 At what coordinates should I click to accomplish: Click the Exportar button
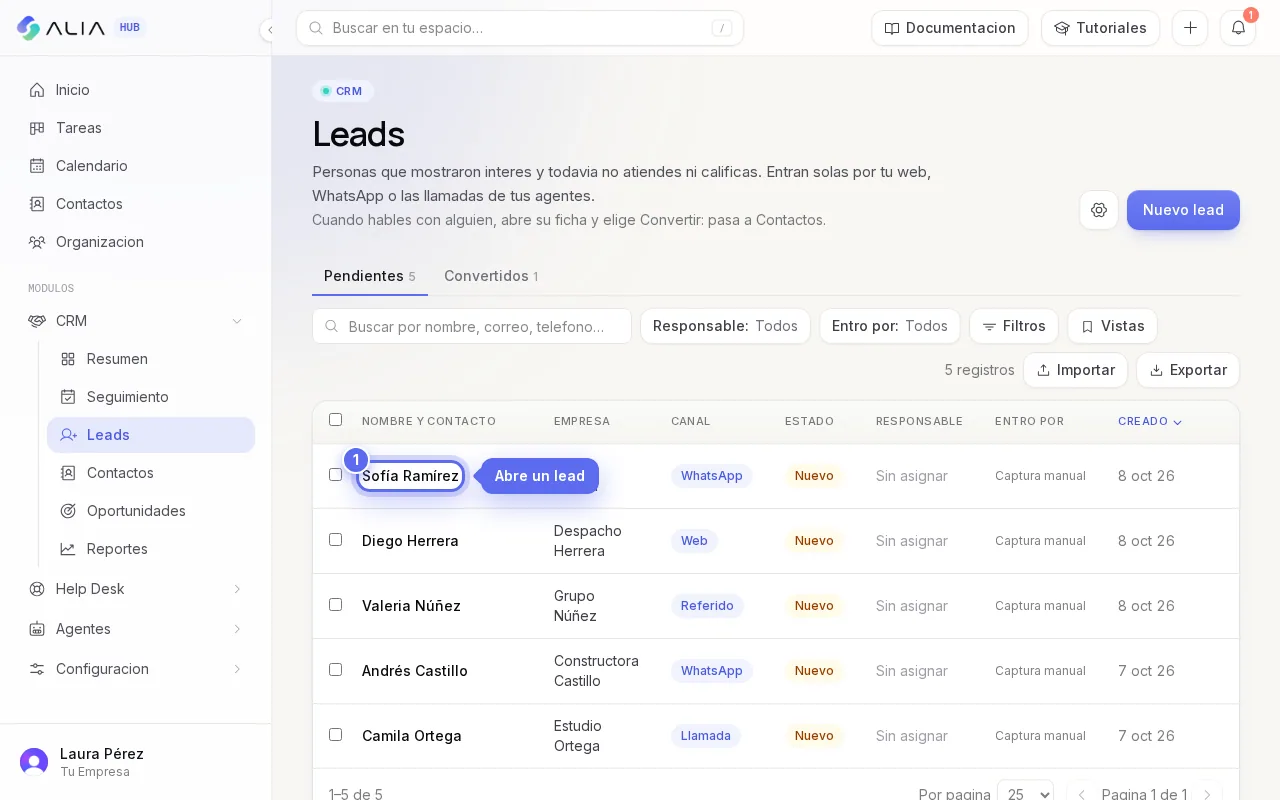pos(1188,370)
